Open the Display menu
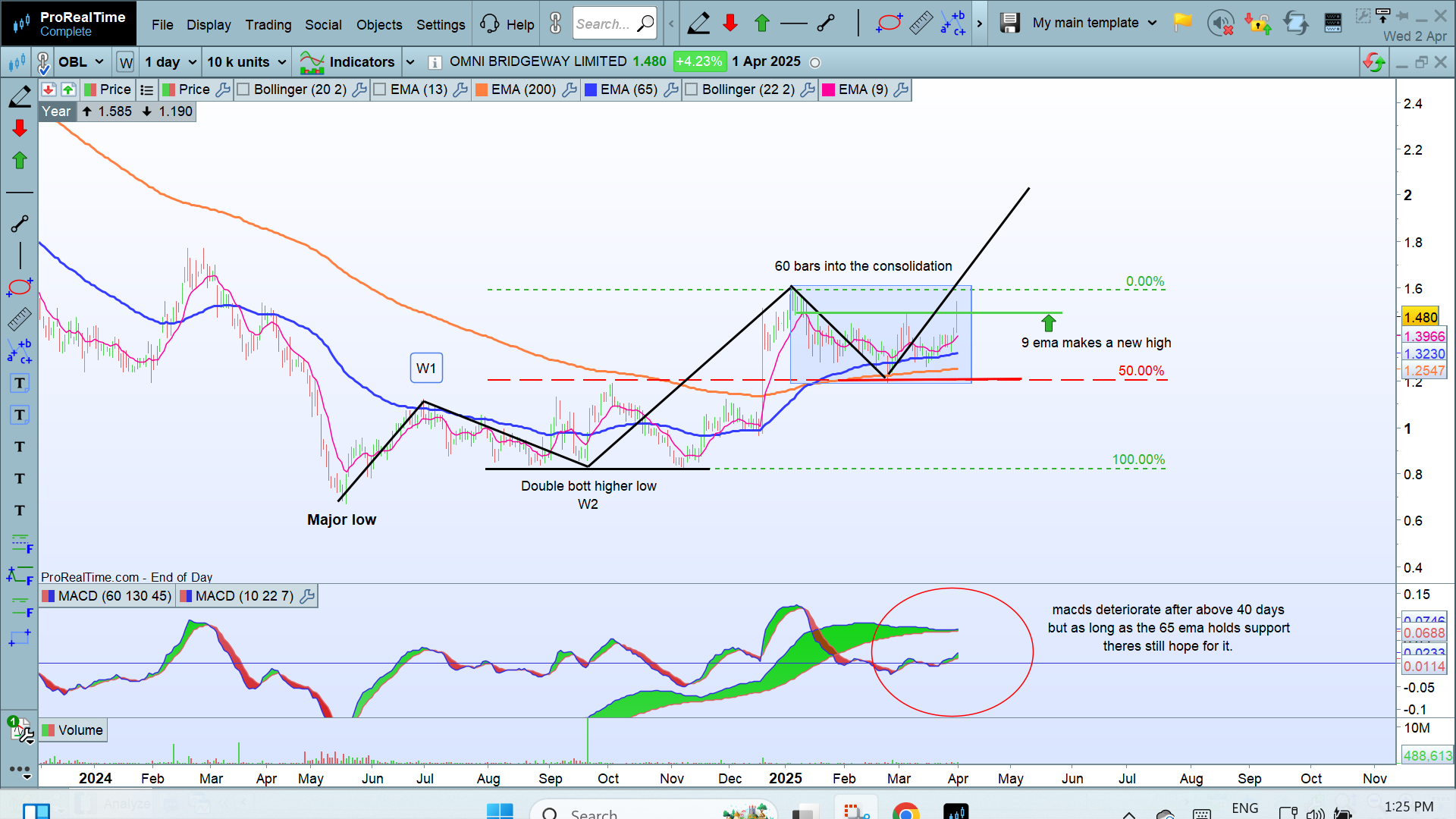The image size is (1456, 819). coord(209,24)
